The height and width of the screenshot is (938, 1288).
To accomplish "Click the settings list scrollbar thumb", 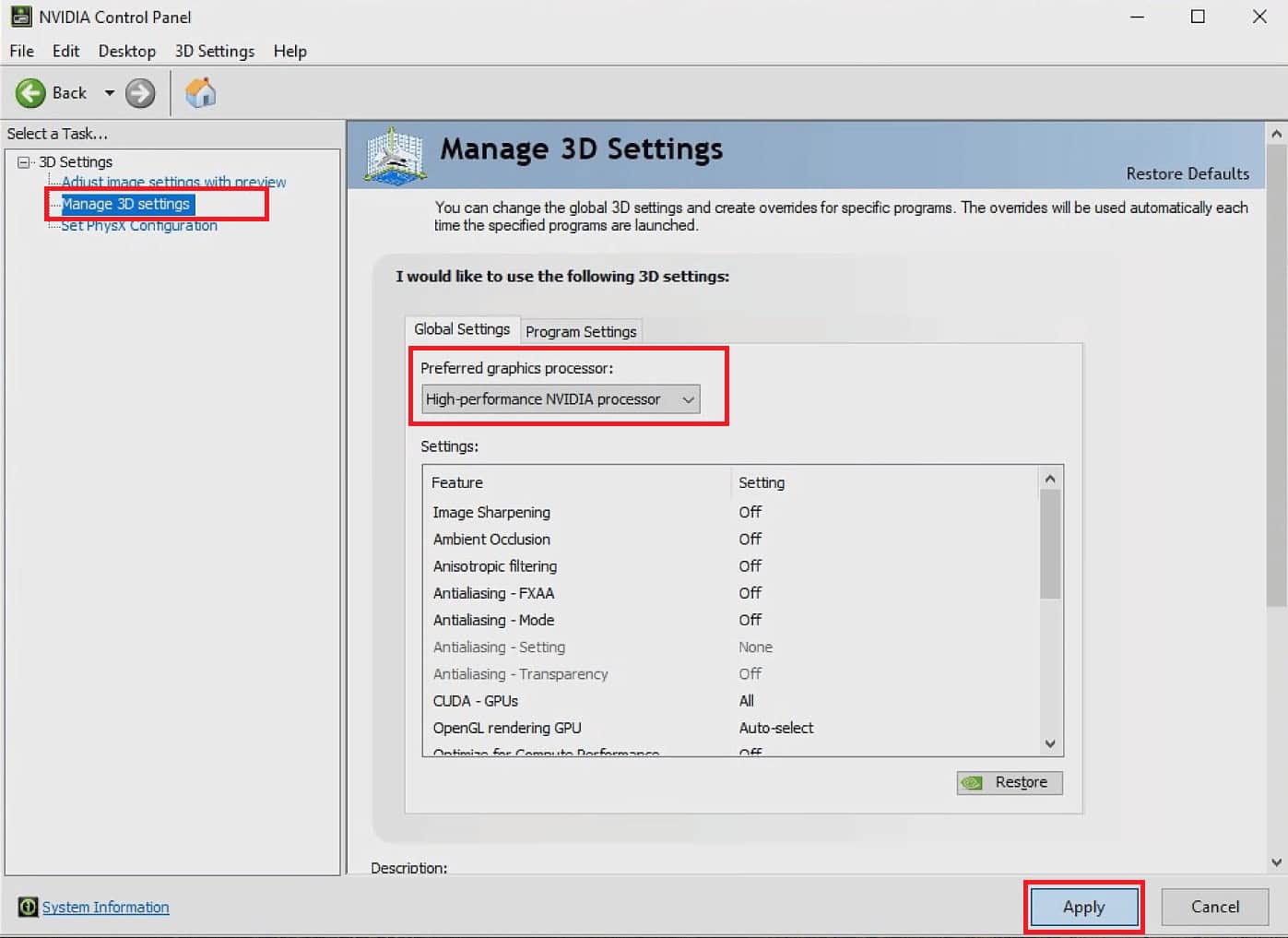I will (1050, 544).
